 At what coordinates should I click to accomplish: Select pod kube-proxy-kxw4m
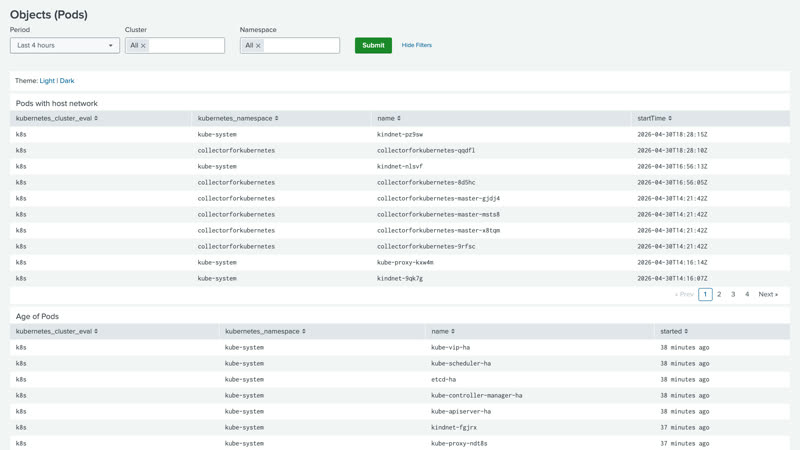click(x=405, y=262)
